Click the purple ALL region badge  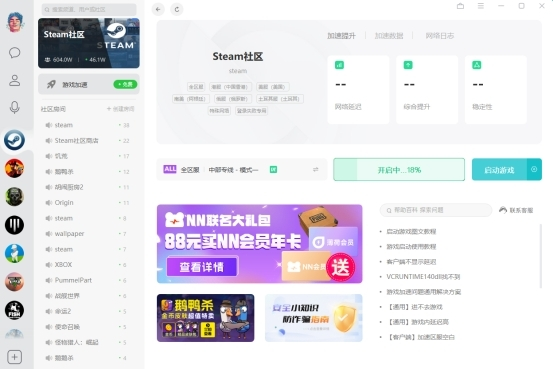[170, 169]
